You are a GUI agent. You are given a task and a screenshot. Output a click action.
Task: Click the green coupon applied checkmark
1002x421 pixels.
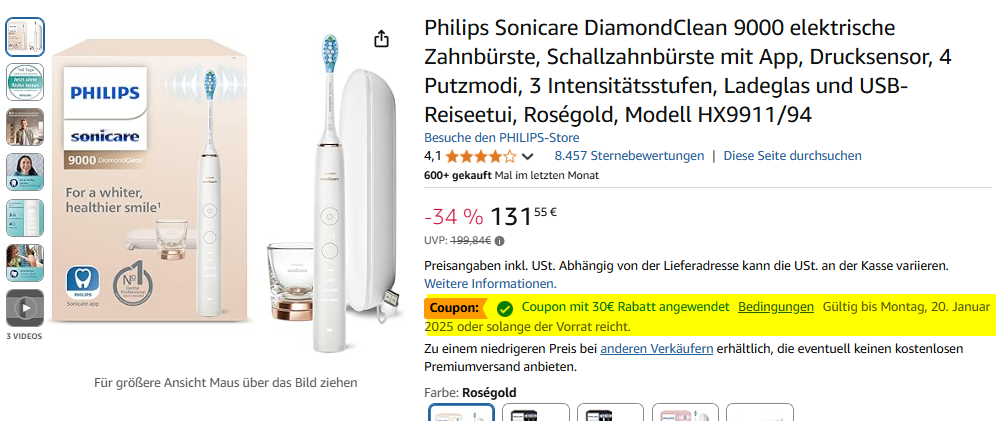point(505,307)
